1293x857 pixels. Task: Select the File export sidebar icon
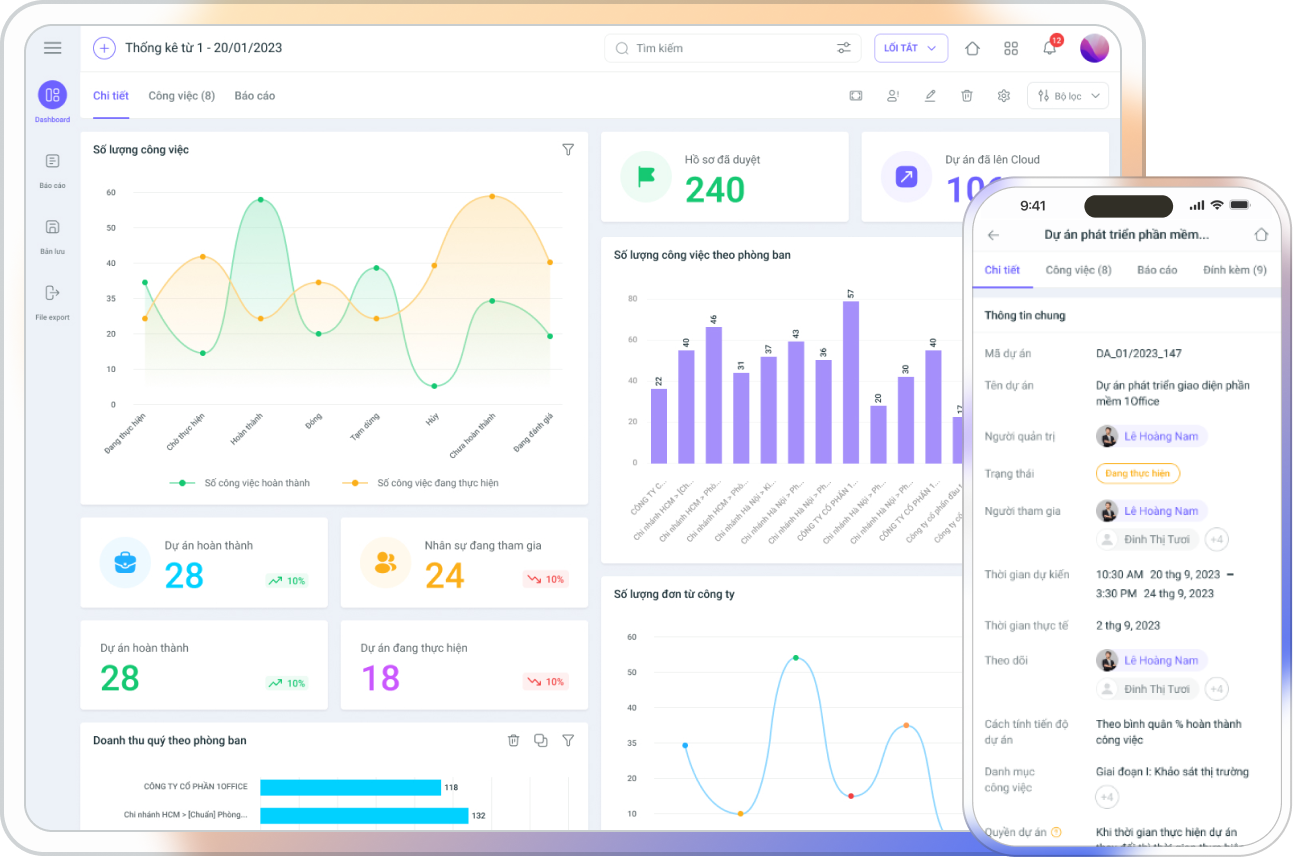pos(53,302)
